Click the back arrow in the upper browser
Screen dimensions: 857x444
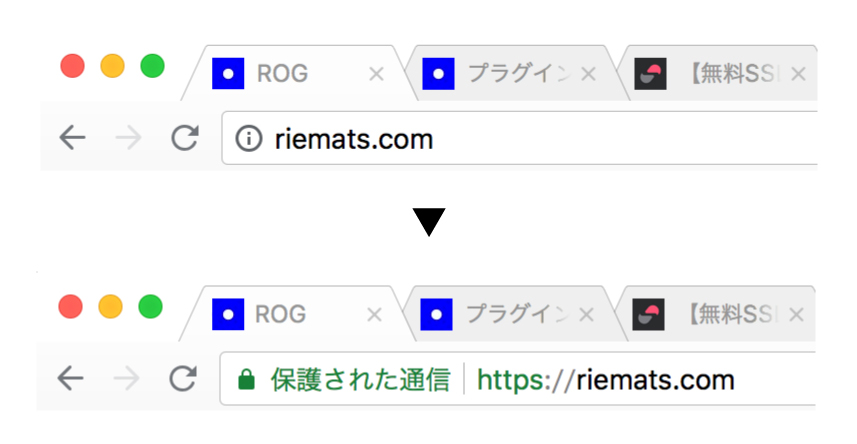pos(72,138)
